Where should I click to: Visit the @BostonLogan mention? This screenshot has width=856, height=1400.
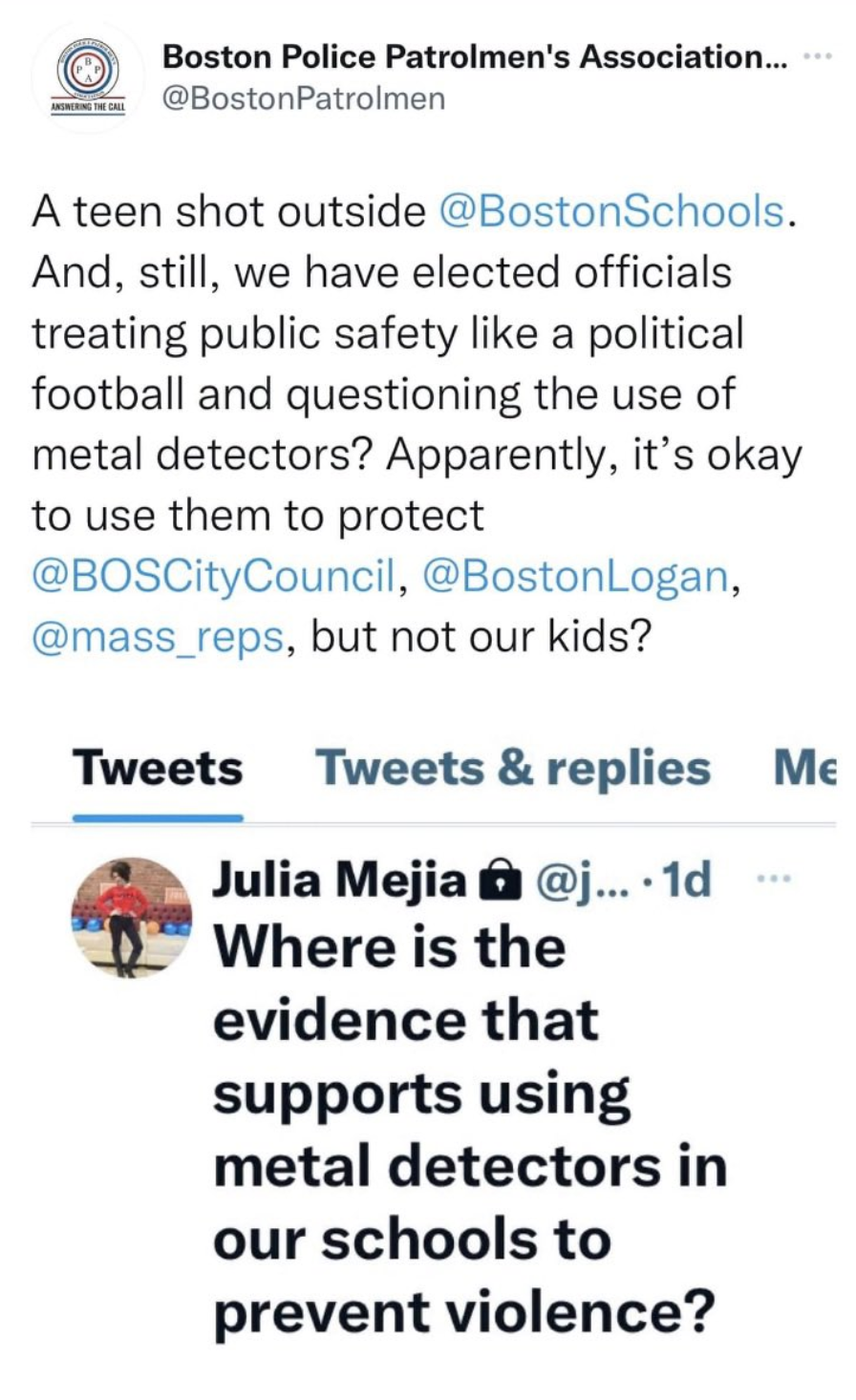572,576
